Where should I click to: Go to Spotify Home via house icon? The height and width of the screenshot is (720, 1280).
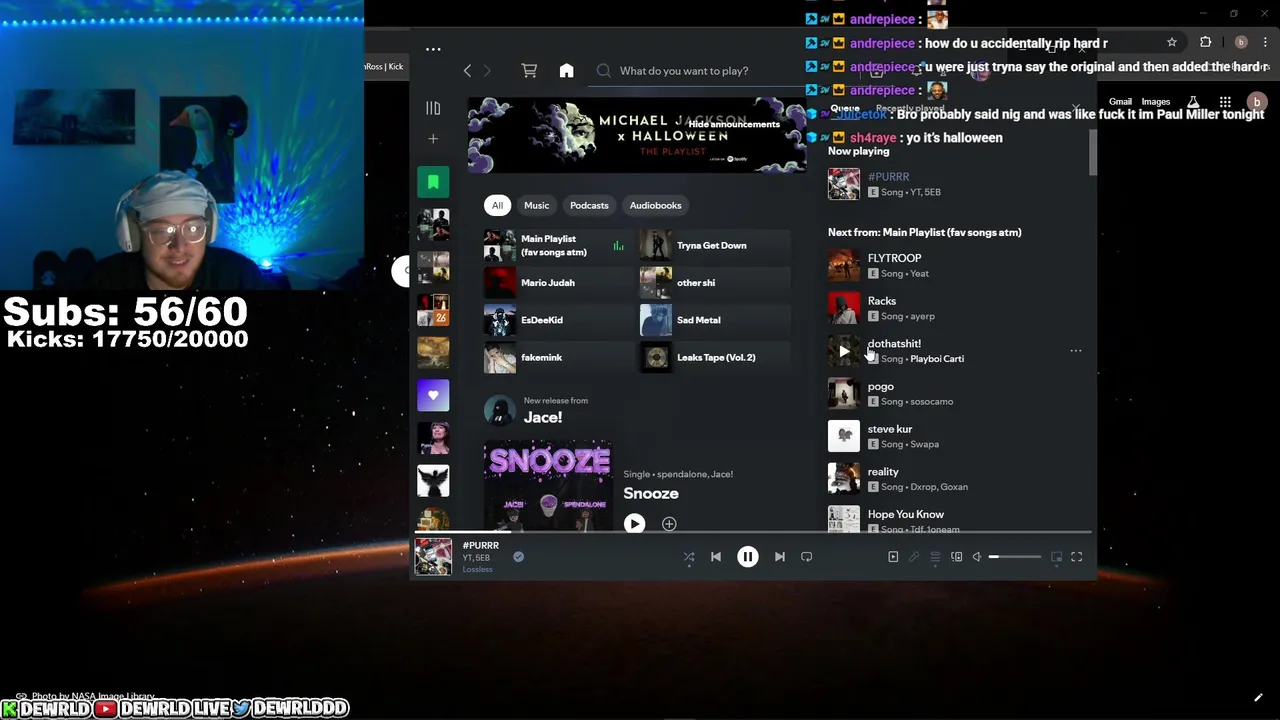(566, 71)
